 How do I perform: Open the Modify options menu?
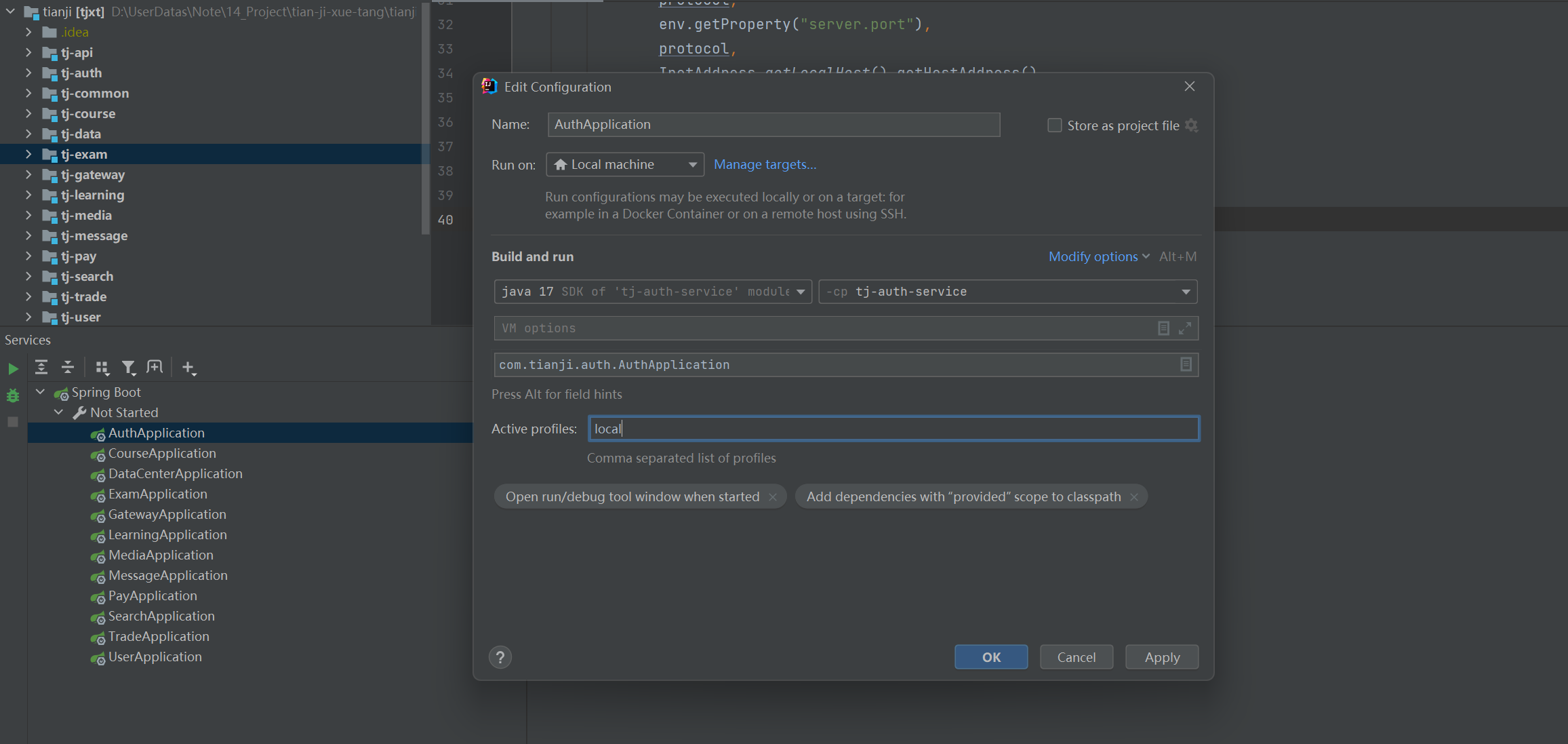pos(1098,257)
